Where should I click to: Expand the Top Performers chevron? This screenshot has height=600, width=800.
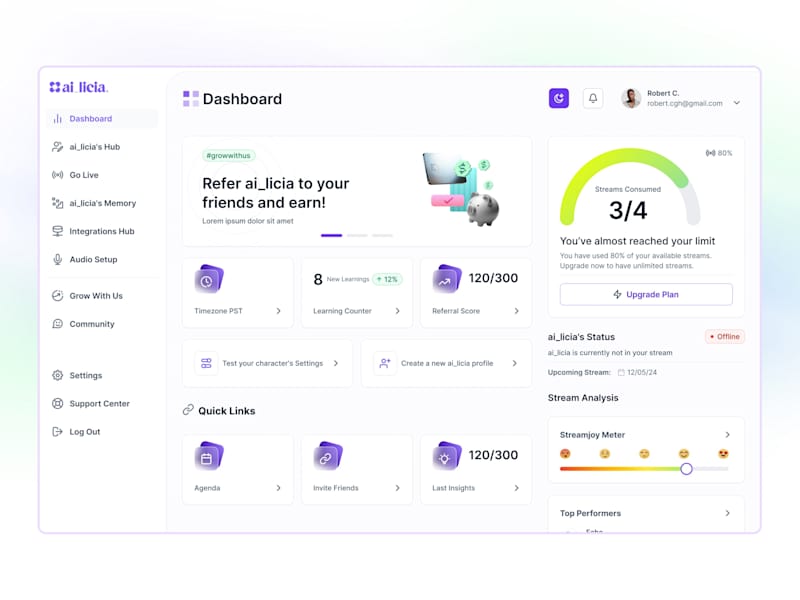pos(728,513)
